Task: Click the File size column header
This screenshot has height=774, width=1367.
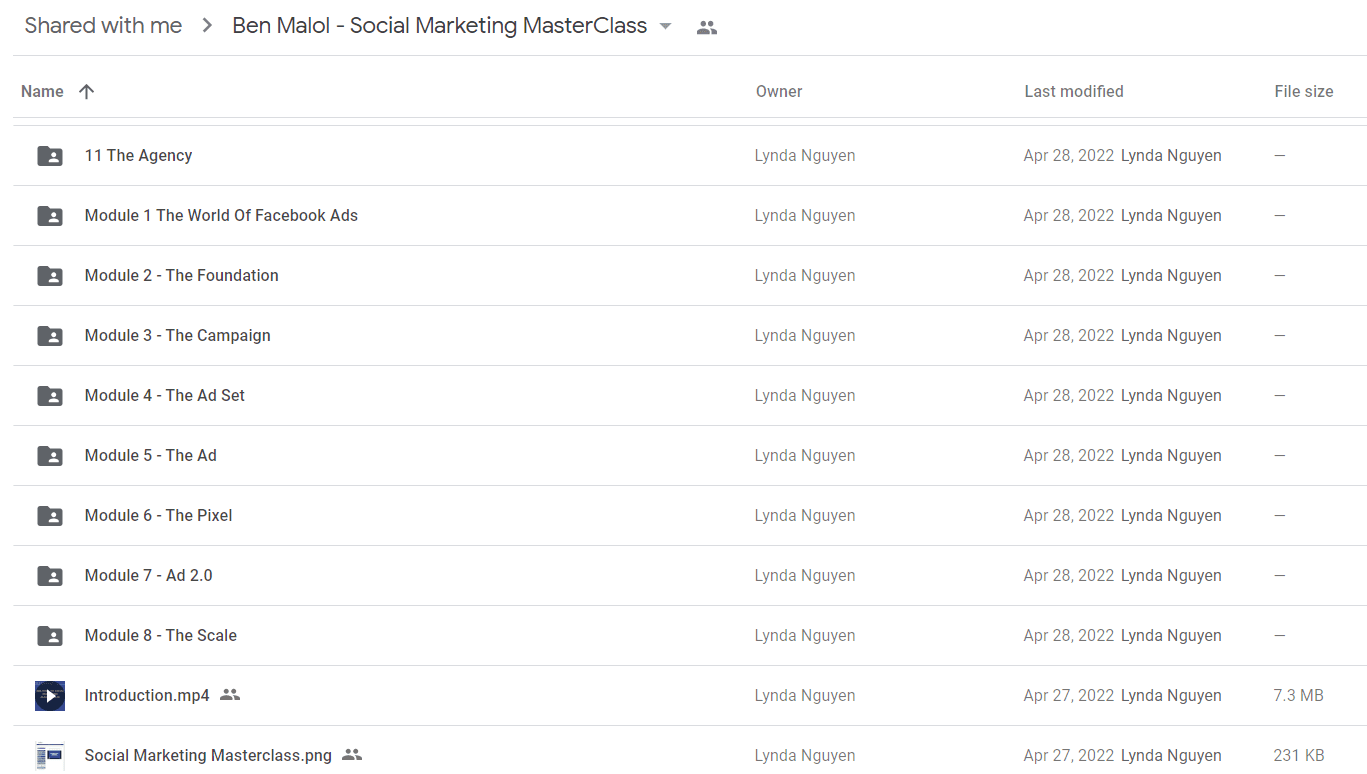Action: pyautogui.click(x=1304, y=91)
